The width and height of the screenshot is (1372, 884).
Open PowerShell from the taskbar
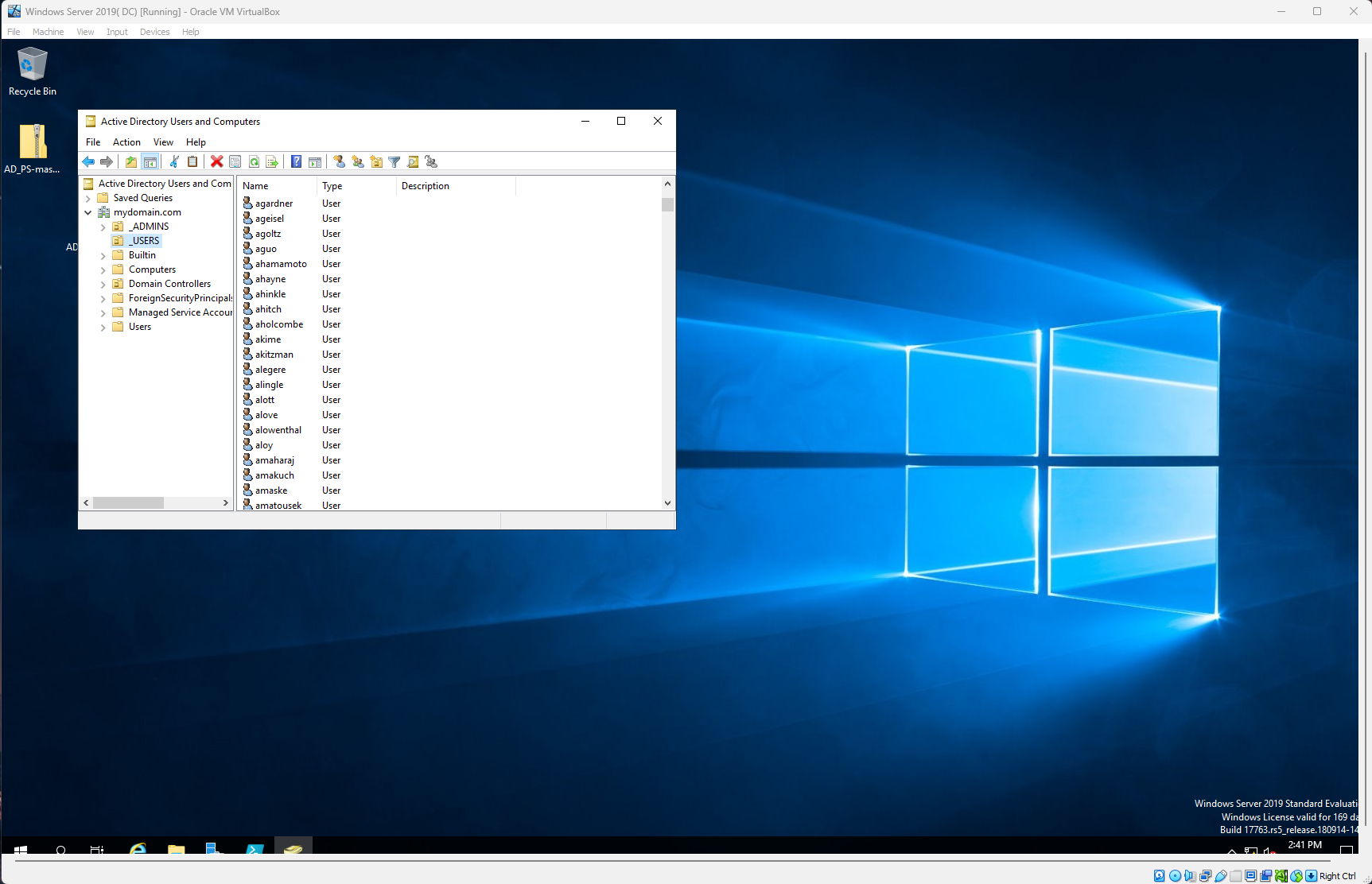255,849
